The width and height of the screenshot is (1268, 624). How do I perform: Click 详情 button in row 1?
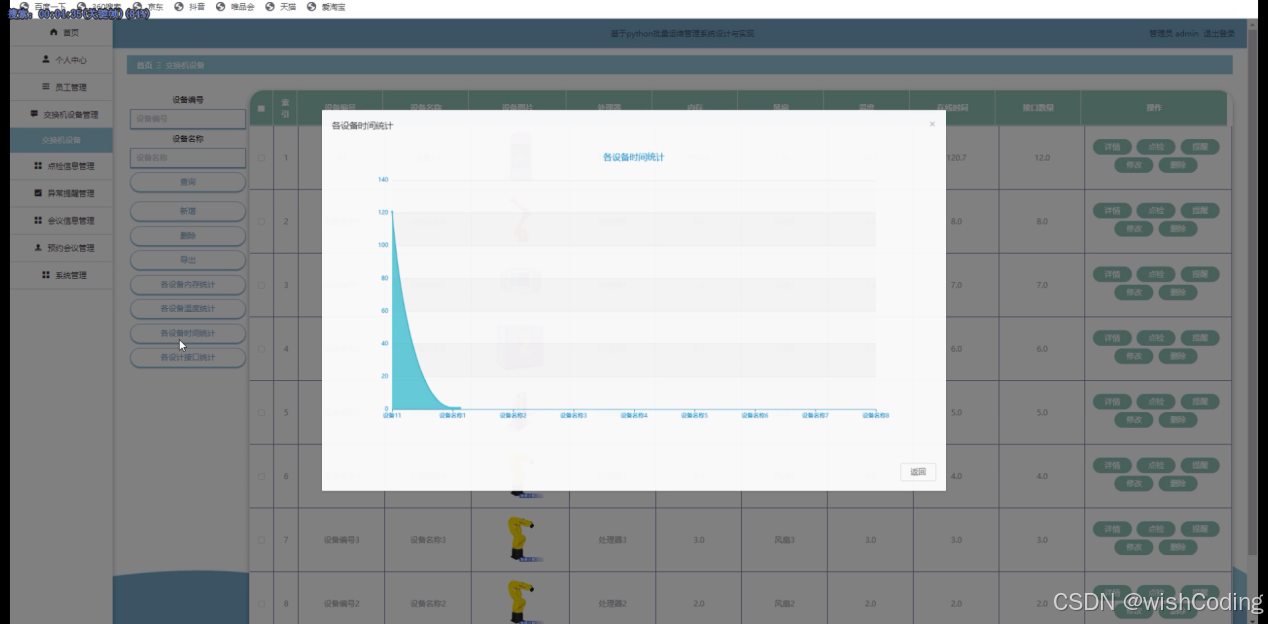click(x=1112, y=147)
